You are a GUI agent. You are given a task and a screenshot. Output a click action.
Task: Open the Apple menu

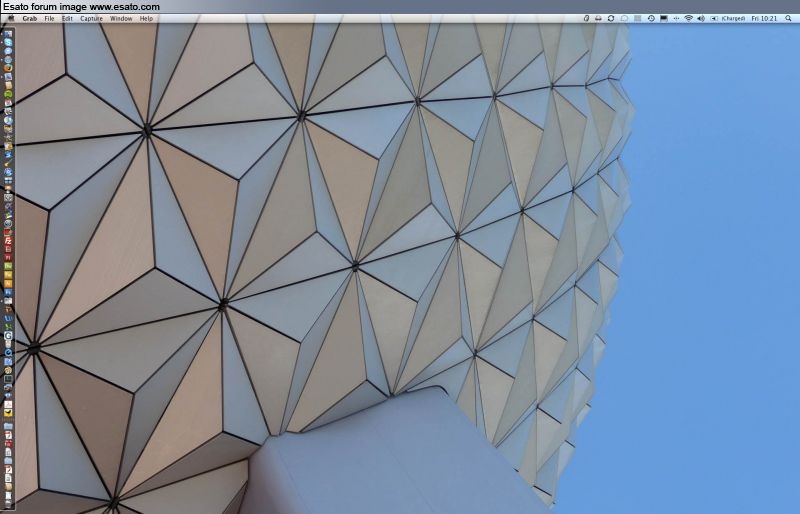pos(9,18)
